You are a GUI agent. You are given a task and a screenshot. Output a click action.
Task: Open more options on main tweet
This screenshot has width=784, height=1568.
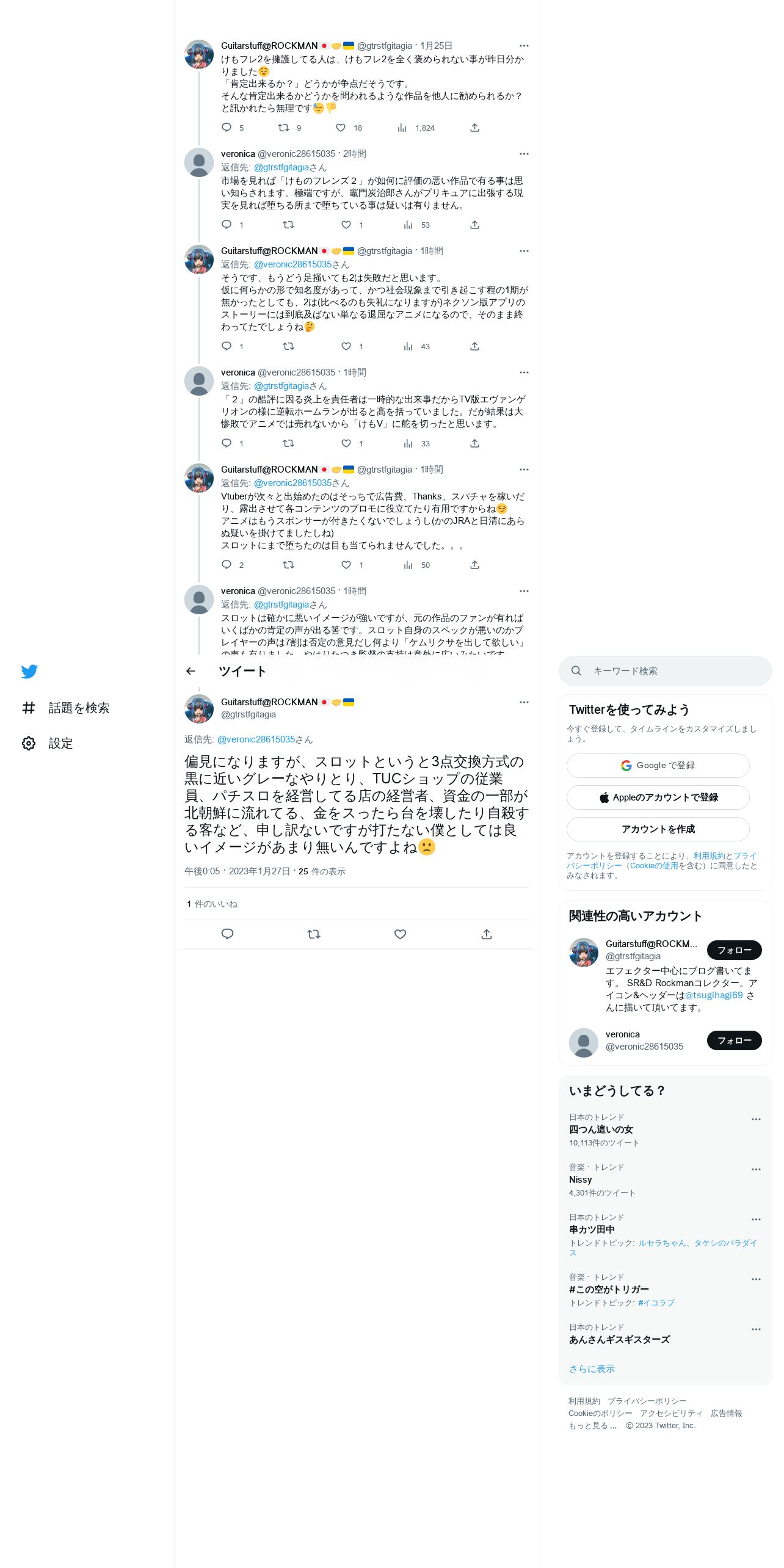524,702
